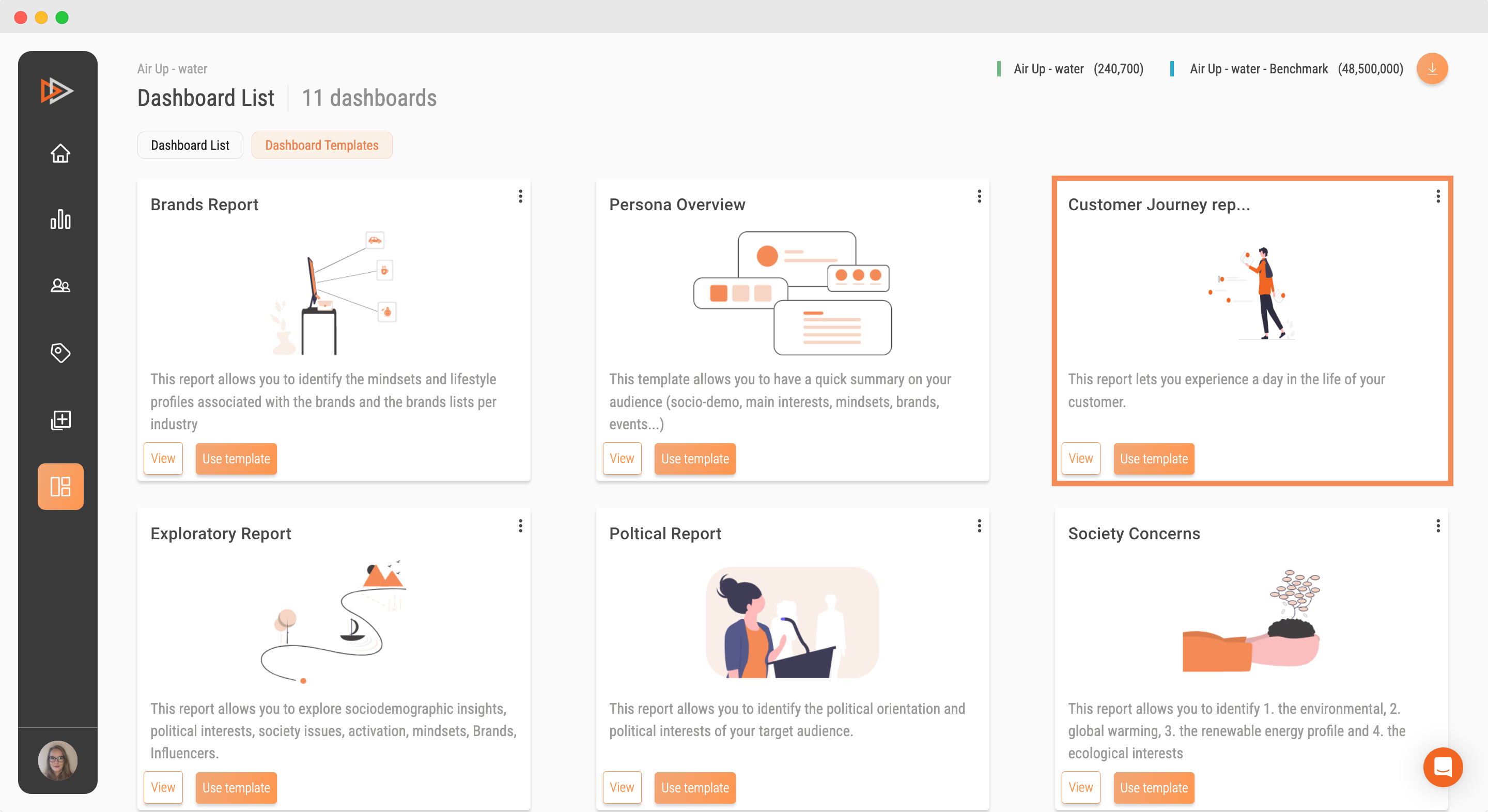The image size is (1488, 812).
Task: Click Use template on Political Report card
Action: [695, 788]
